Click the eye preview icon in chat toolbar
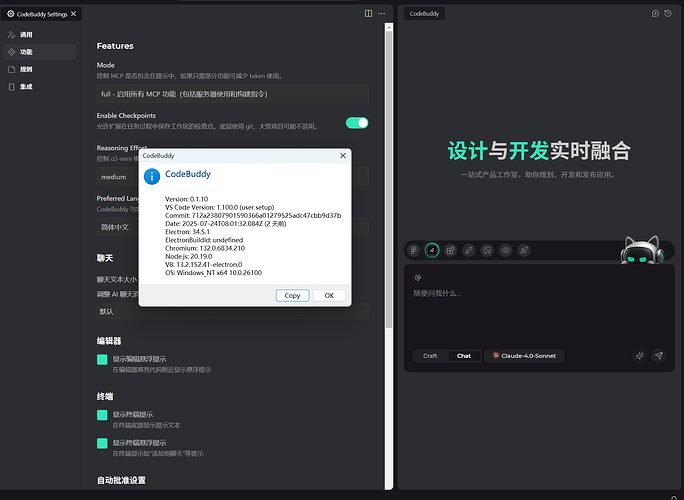 tap(506, 250)
